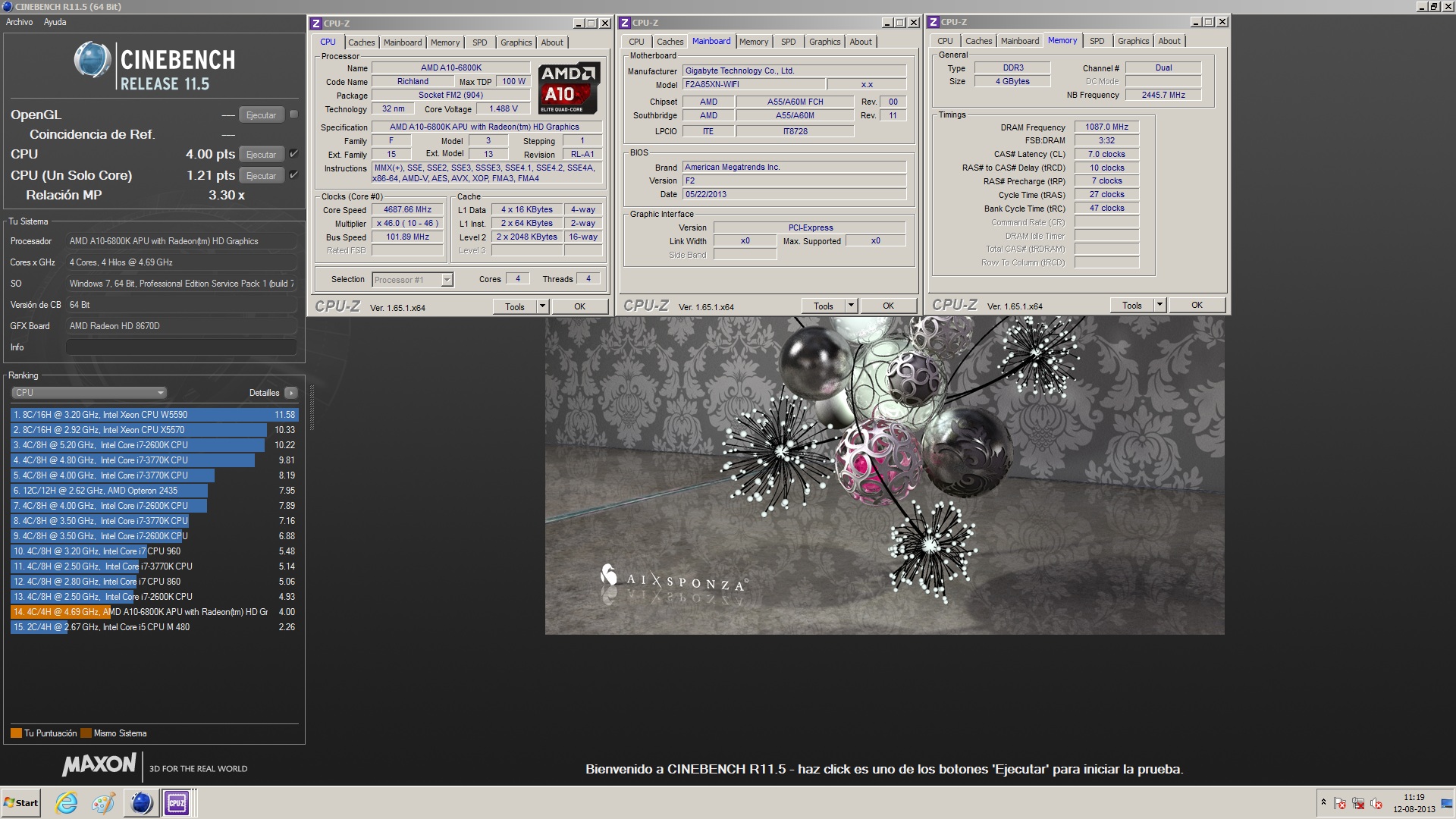Click the AMD A10 logo in CPU-Z
Image resolution: width=1456 pixels, height=819 pixels.
570,88
